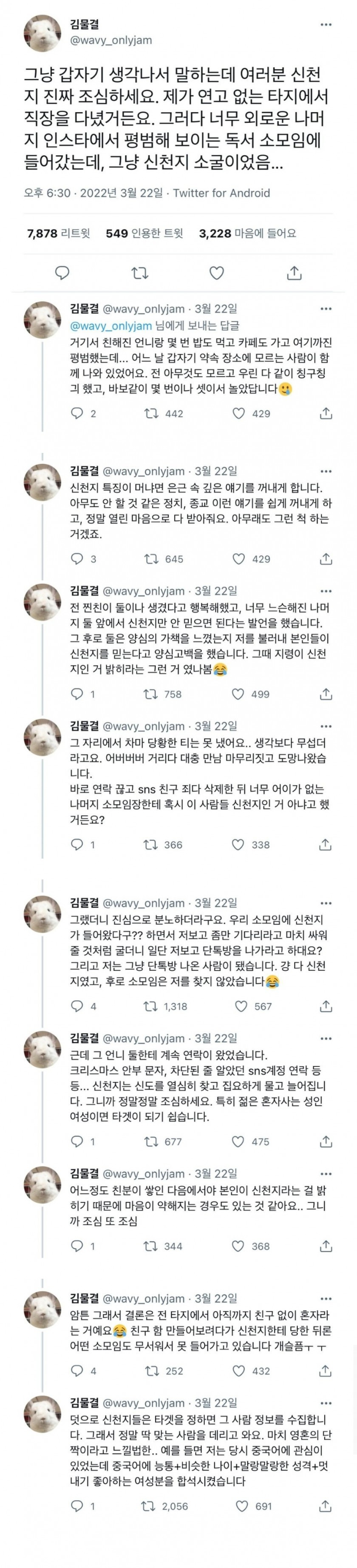
Task: Open the more options menu on the main tweet
Action: pyautogui.click(x=326, y=25)
